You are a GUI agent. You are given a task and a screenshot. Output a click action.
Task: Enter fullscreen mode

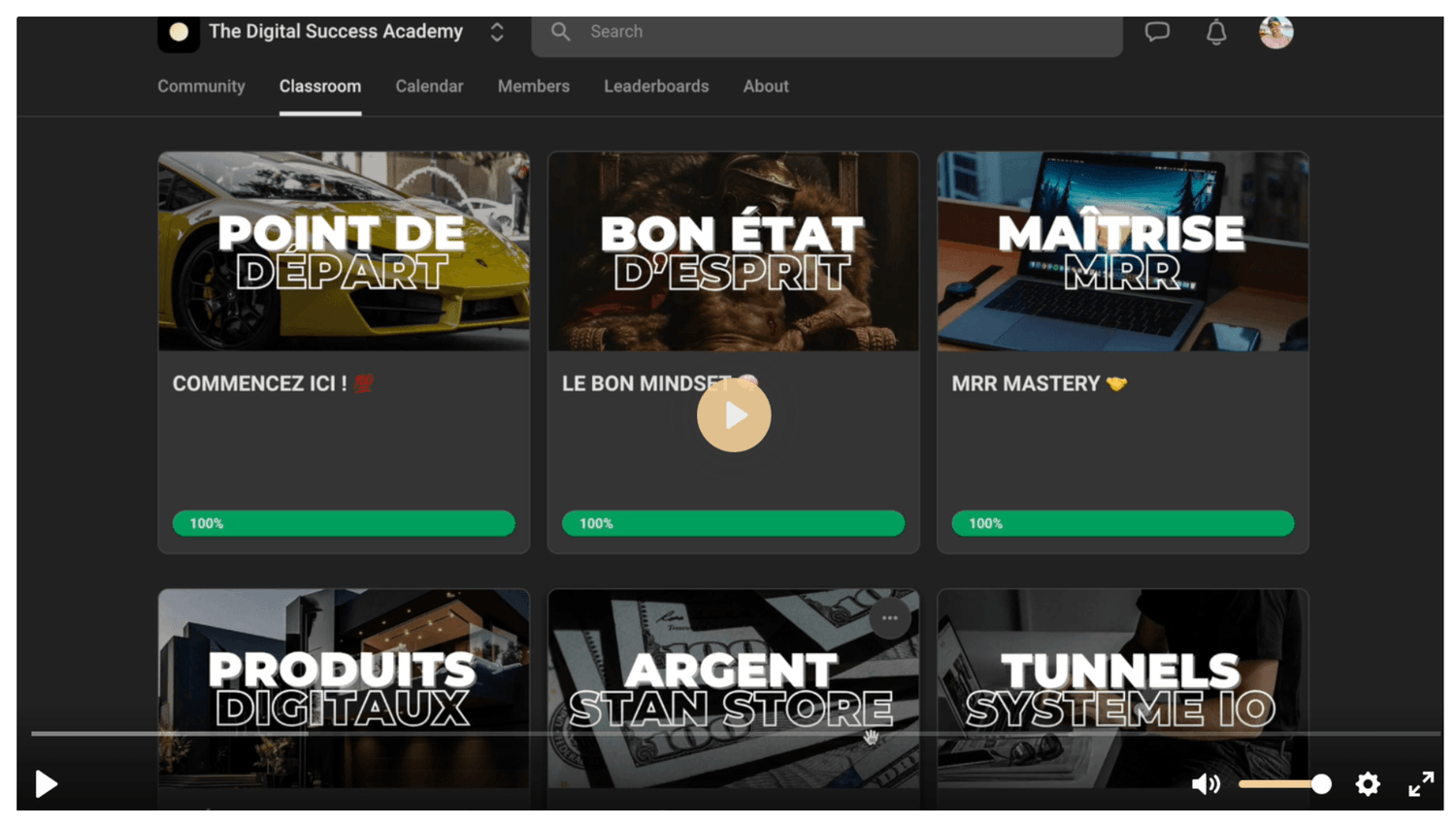(x=1421, y=783)
